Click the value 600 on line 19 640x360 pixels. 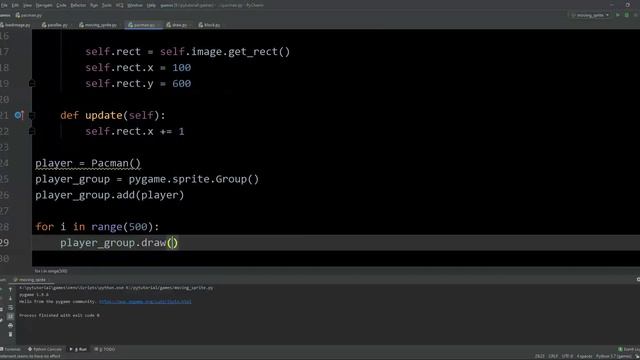click(x=182, y=84)
